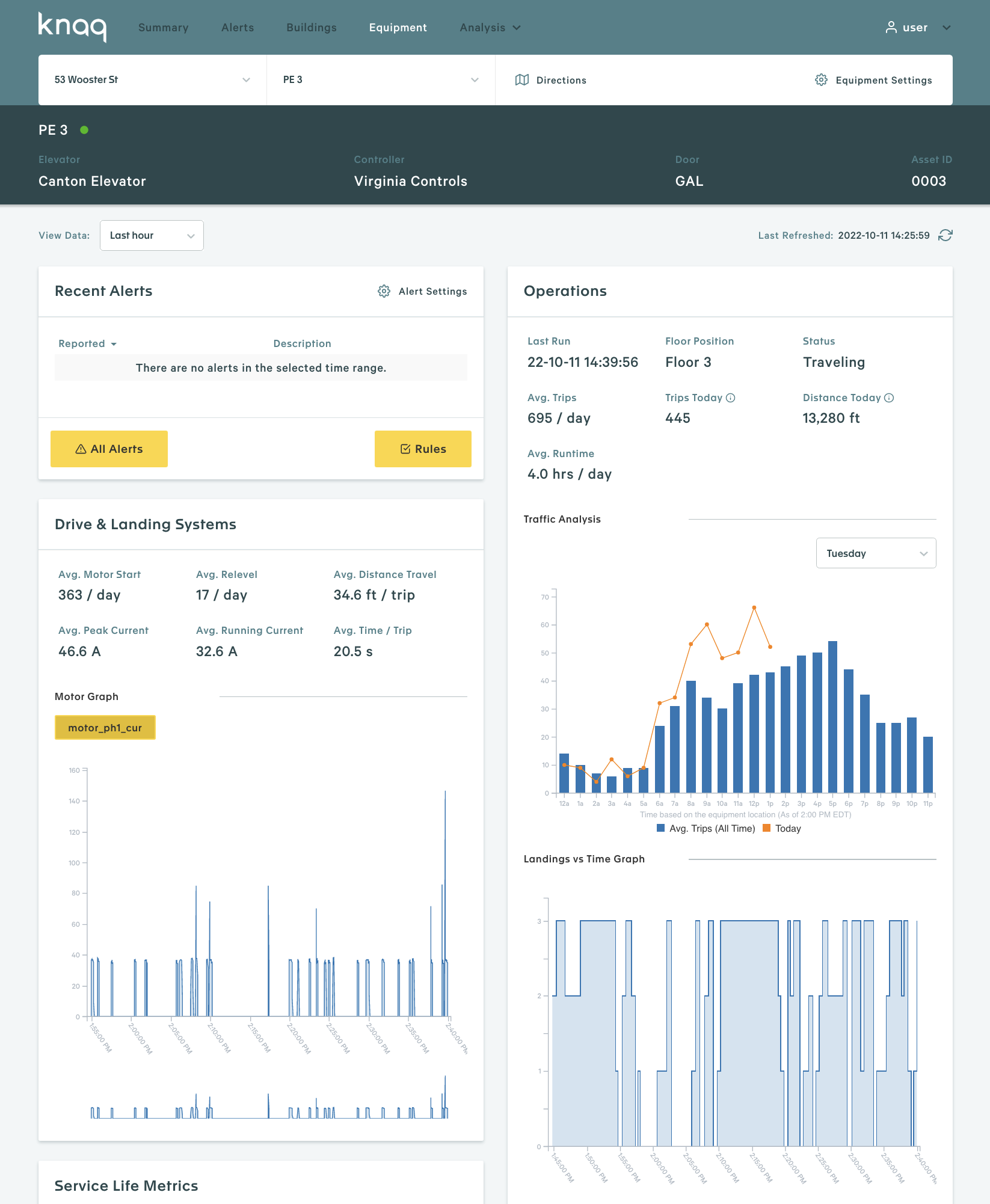Image resolution: width=990 pixels, height=1204 pixels.
Task: Click the 46.6 A peak current value
Action: 79,651
